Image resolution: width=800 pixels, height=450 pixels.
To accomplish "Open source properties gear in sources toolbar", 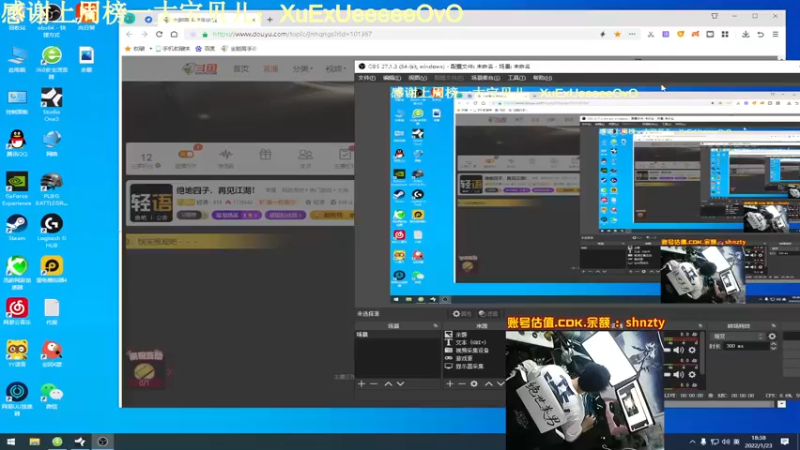I will click(x=474, y=384).
